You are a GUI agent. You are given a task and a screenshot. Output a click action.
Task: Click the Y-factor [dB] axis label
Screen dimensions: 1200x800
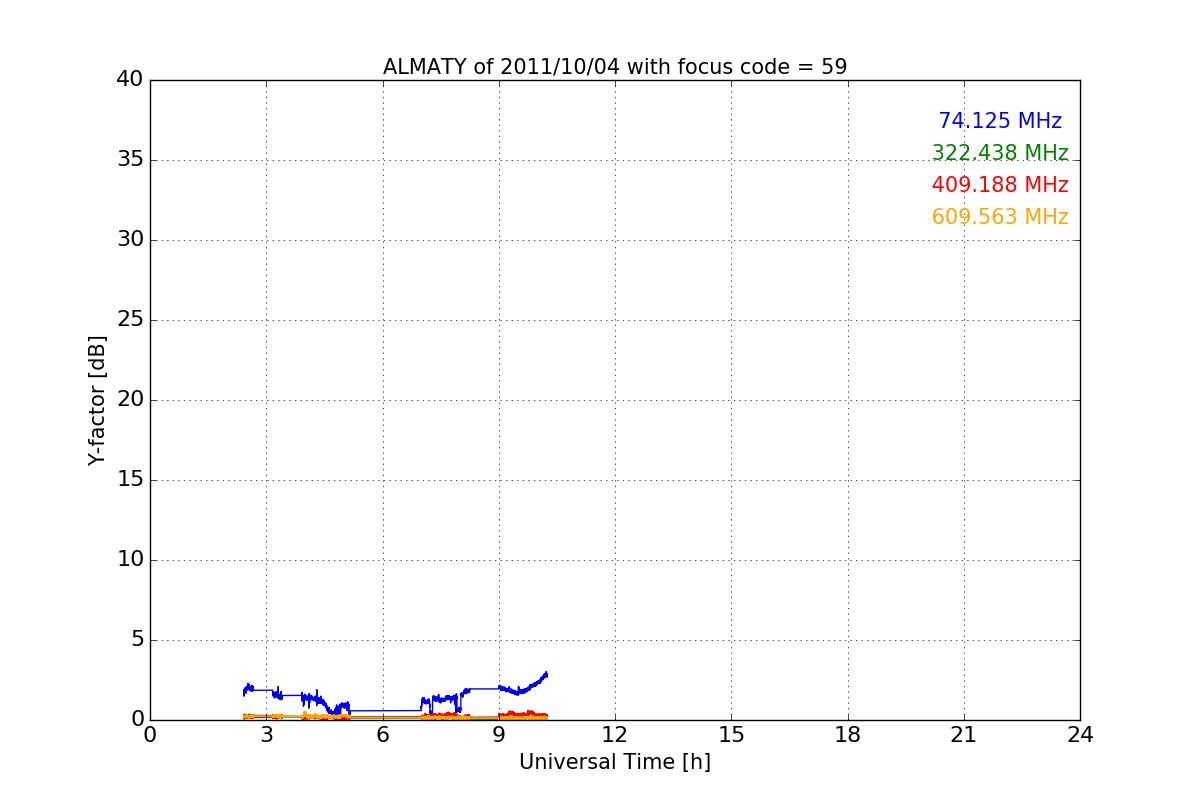click(97, 400)
